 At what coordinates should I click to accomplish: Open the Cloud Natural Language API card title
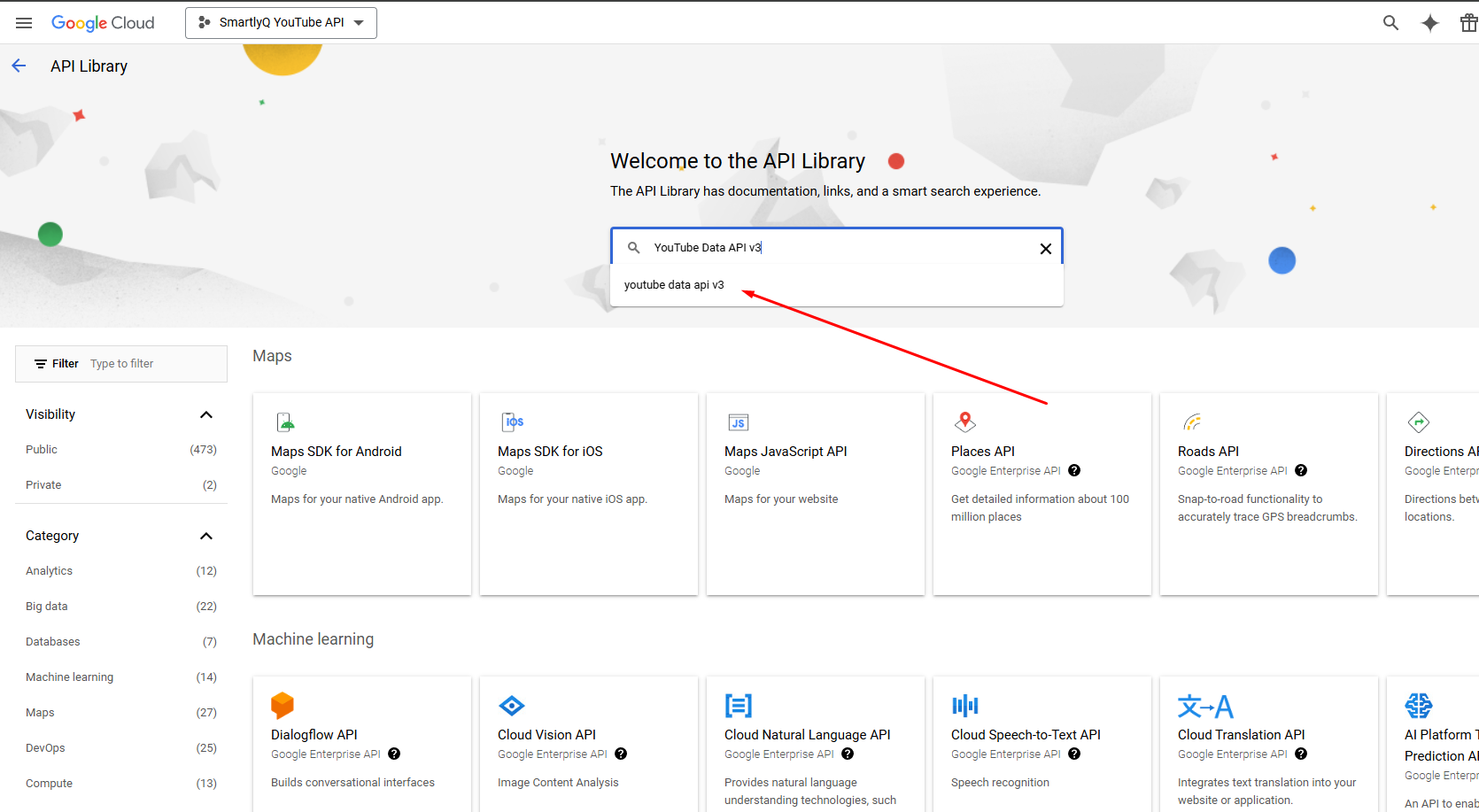808,735
